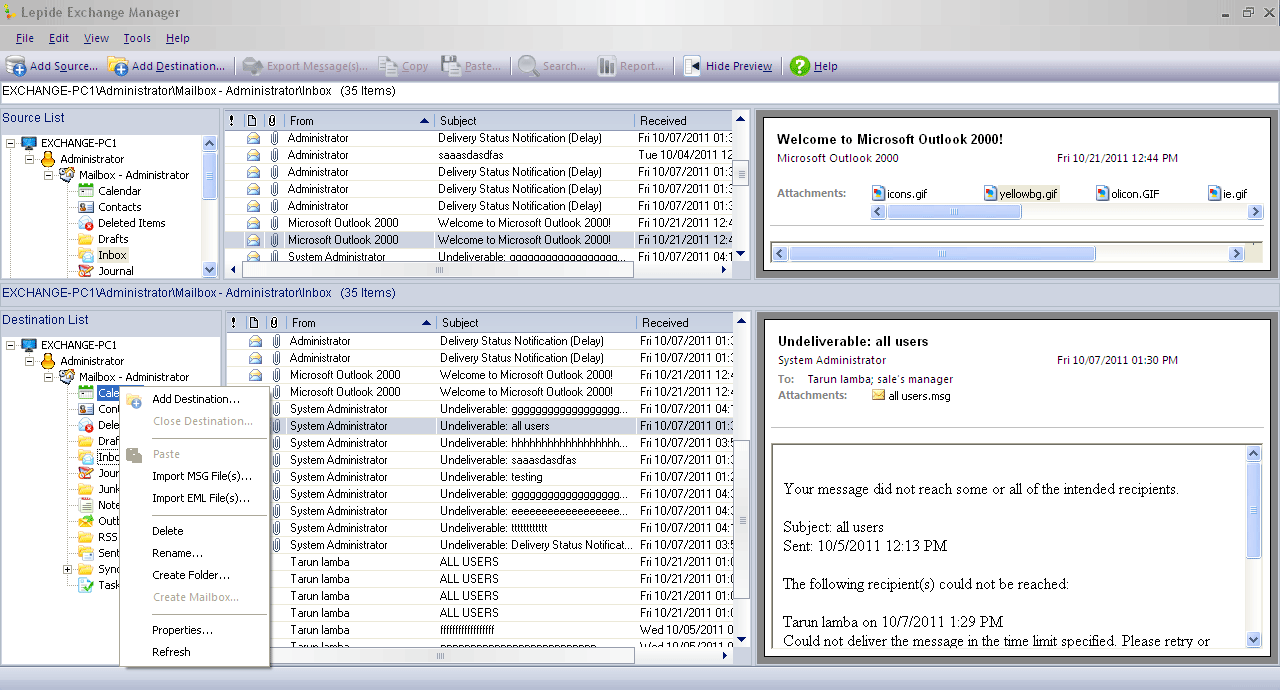This screenshot has width=1280, height=690.
Task: Click the Hide Preview toolbar icon
Action: point(692,66)
